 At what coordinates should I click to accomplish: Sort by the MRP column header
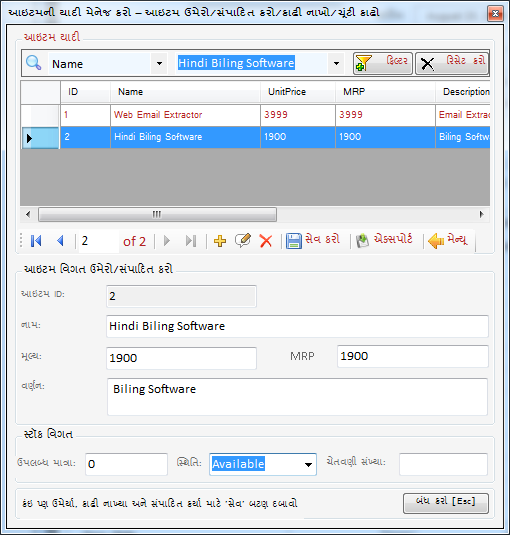[385, 92]
